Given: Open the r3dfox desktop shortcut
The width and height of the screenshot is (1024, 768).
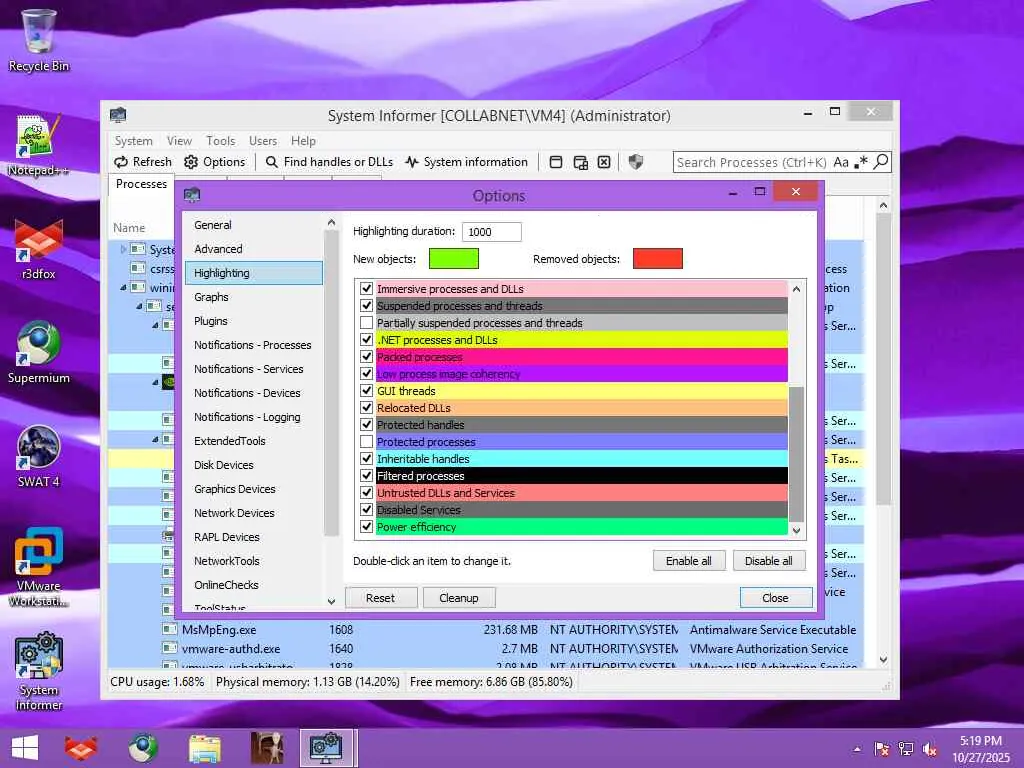Looking at the screenshot, I should pos(39,249).
